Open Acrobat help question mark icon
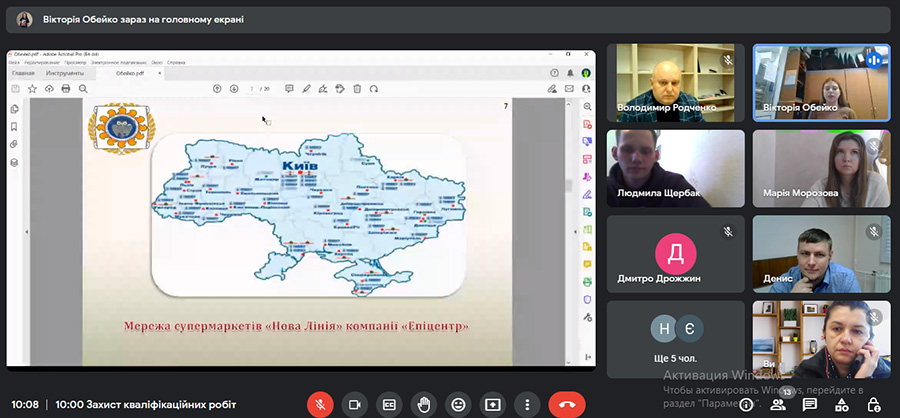The height and width of the screenshot is (418, 900). [x=554, y=73]
